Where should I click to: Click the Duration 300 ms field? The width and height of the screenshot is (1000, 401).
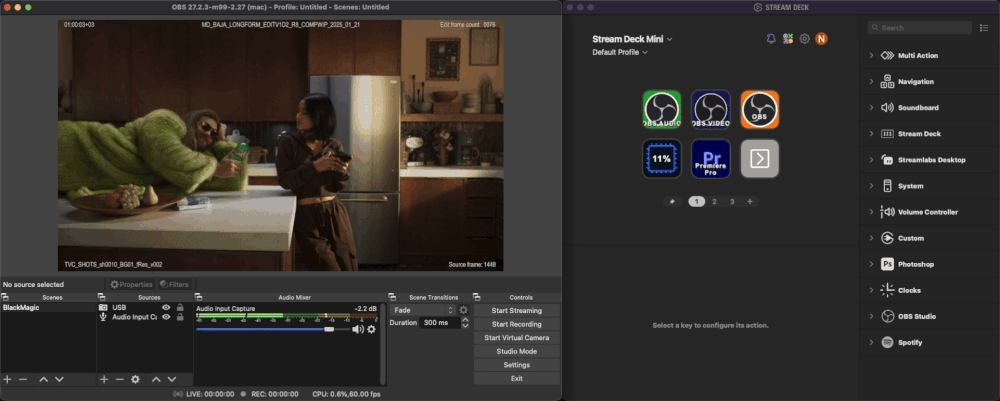click(x=441, y=323)
